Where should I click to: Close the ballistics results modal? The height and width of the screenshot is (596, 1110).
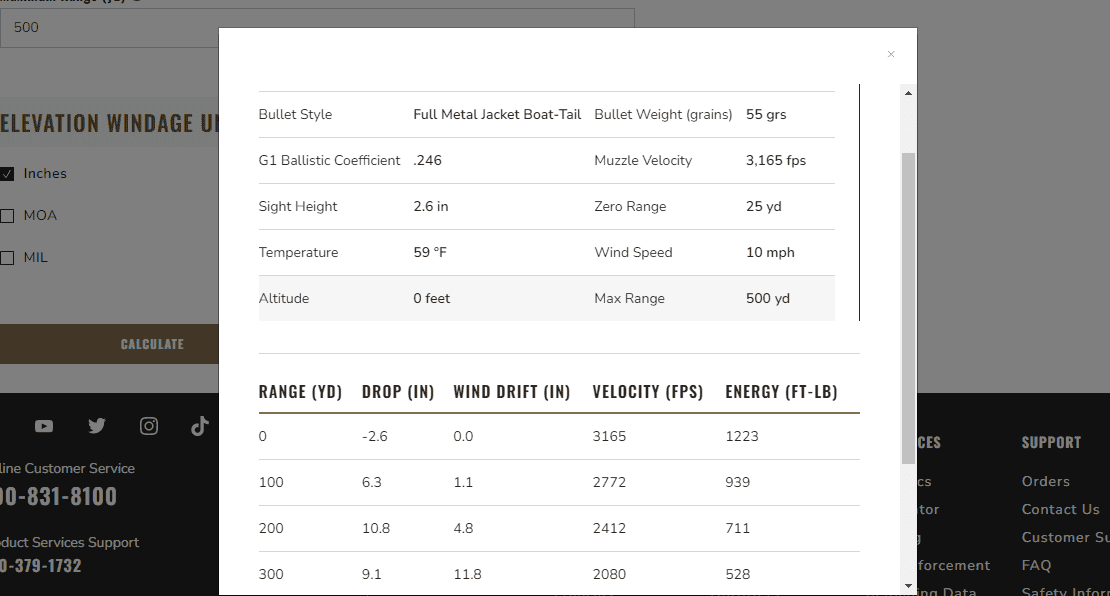(891, 55)
